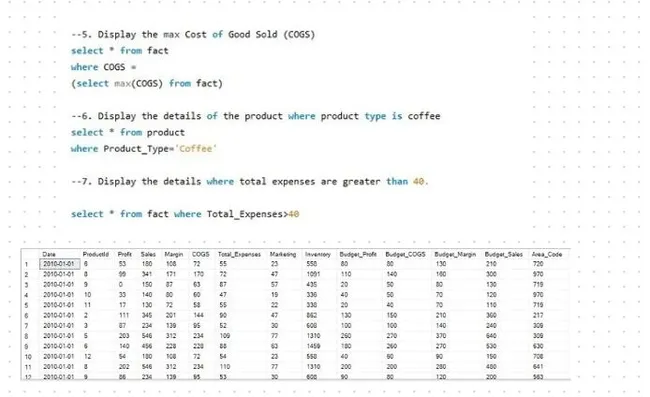Image resolution: width=650 pixels, height=397 pixels.
Task: Click the COGS value 170 in row 2
Action: click(x=198, y=274)
